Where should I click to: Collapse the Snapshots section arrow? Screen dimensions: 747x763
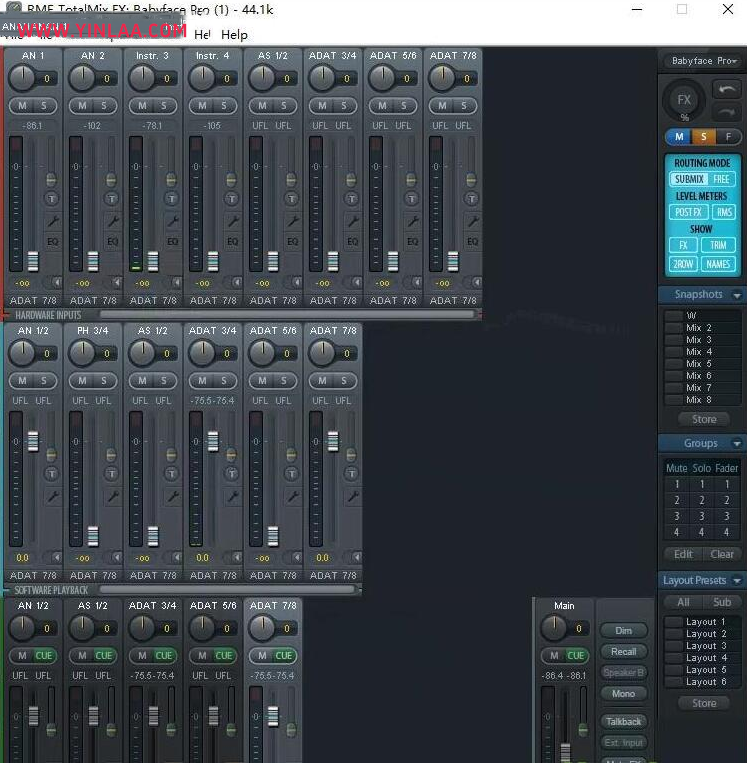pyautogui.click(x=737, y=295)
